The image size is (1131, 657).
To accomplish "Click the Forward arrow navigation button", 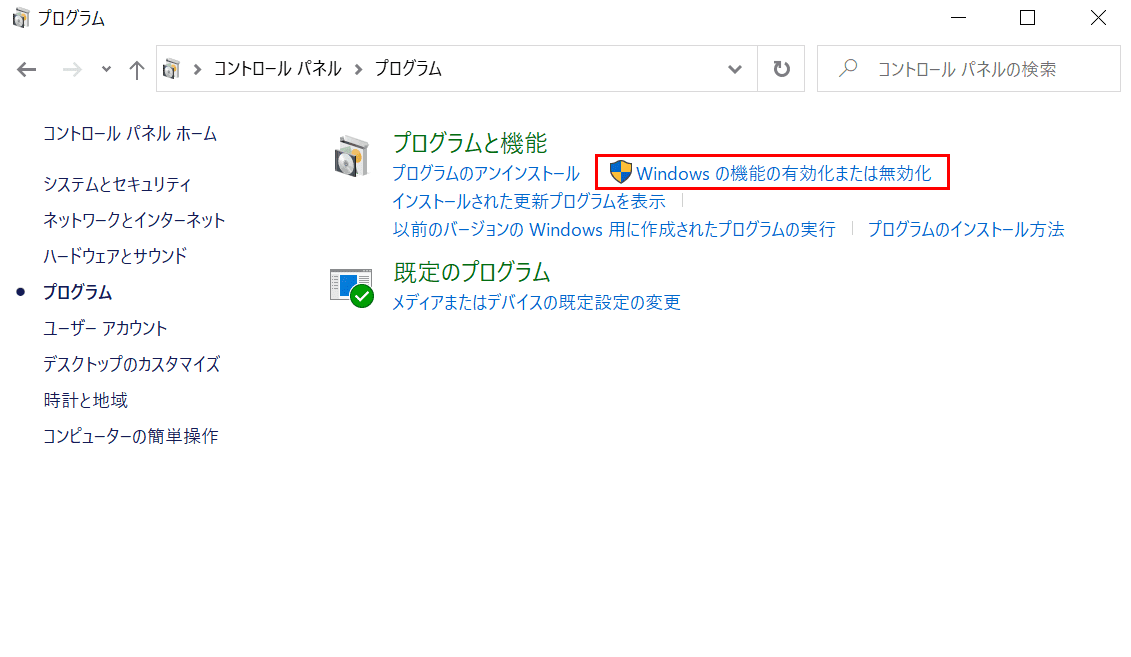I will tap(72, 69).
